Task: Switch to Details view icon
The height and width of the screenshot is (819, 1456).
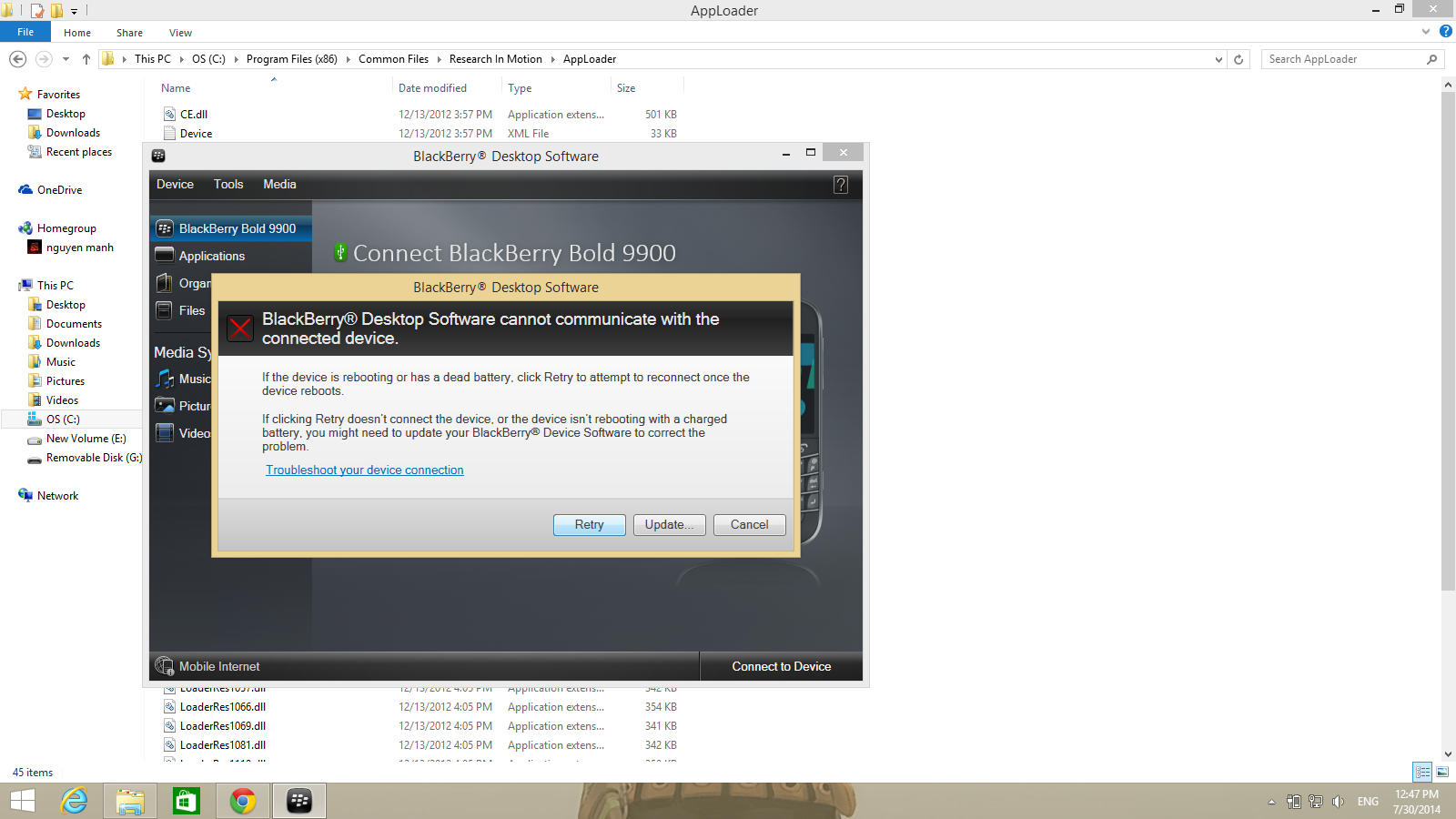Action: pyautogui.click(x=1422, y=772)
